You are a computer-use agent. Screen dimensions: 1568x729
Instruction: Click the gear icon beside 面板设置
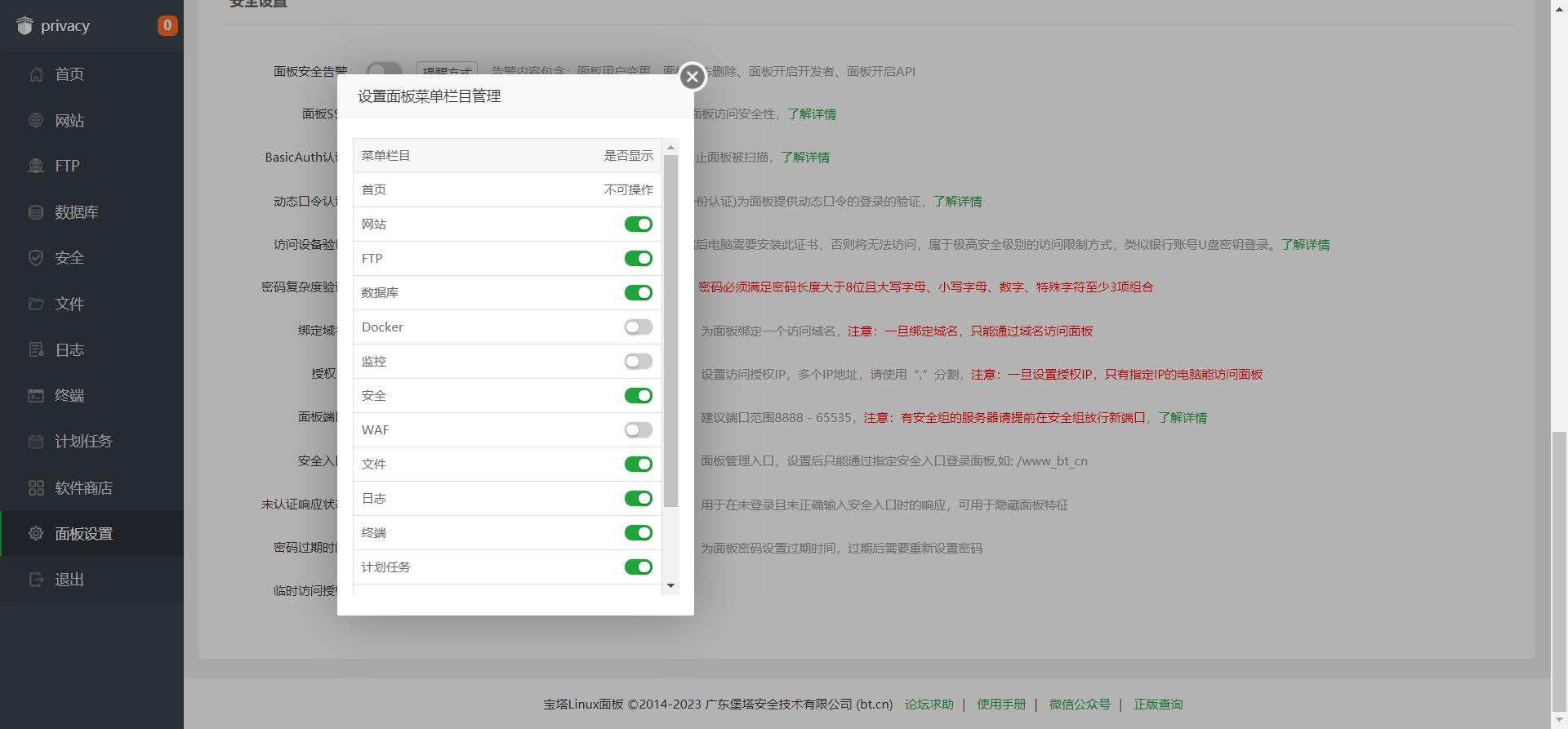tap(36, 533)
